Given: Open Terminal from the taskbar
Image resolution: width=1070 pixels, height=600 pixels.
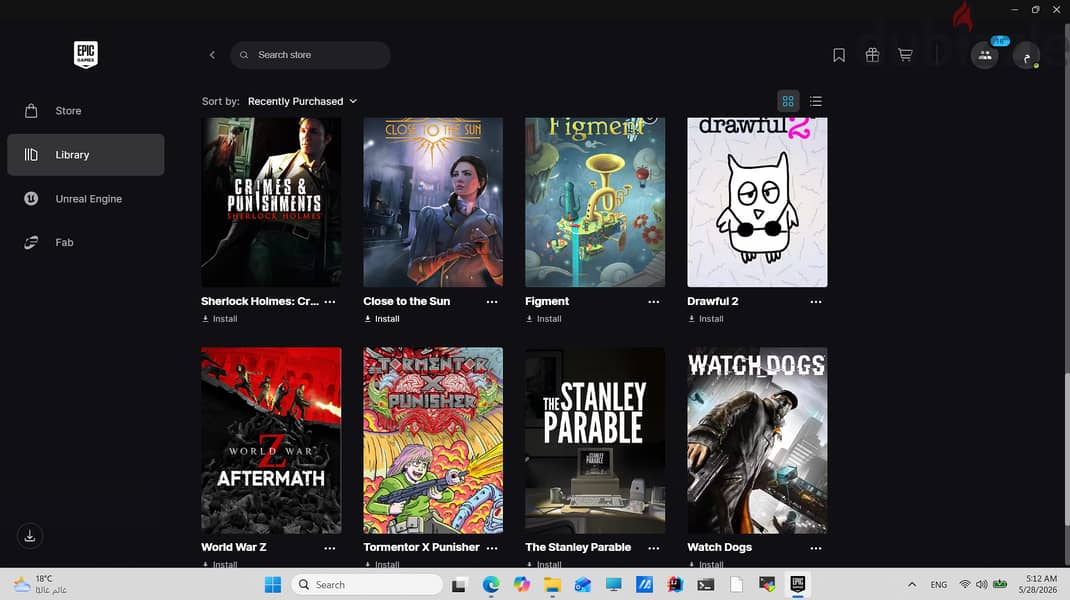Looking at the screenshot, I should (x=706, y=585).
